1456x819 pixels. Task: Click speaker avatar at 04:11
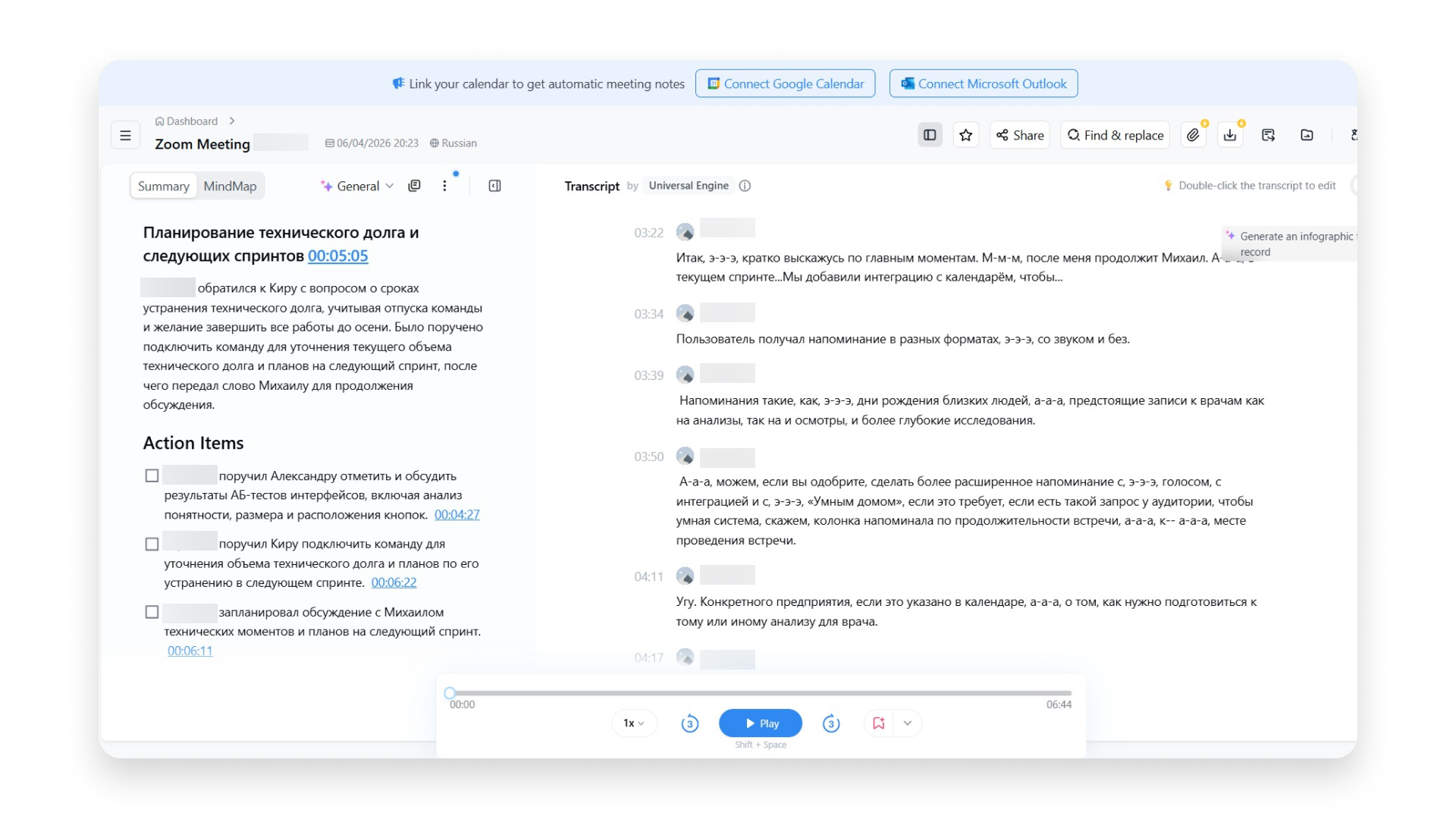coord(685,576)
